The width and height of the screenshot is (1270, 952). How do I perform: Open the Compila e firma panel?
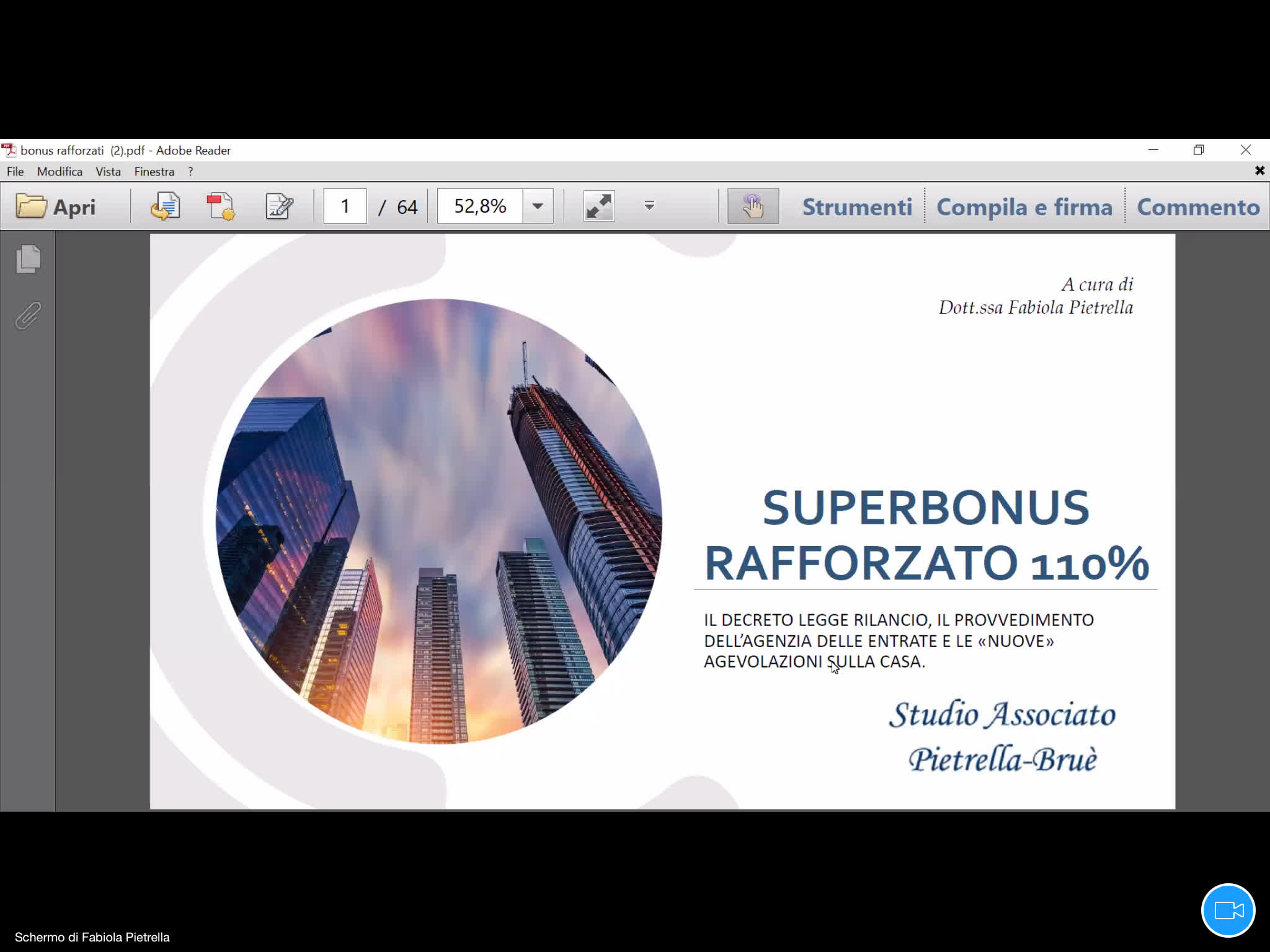pyautogui.click(x=1024, y=207)
